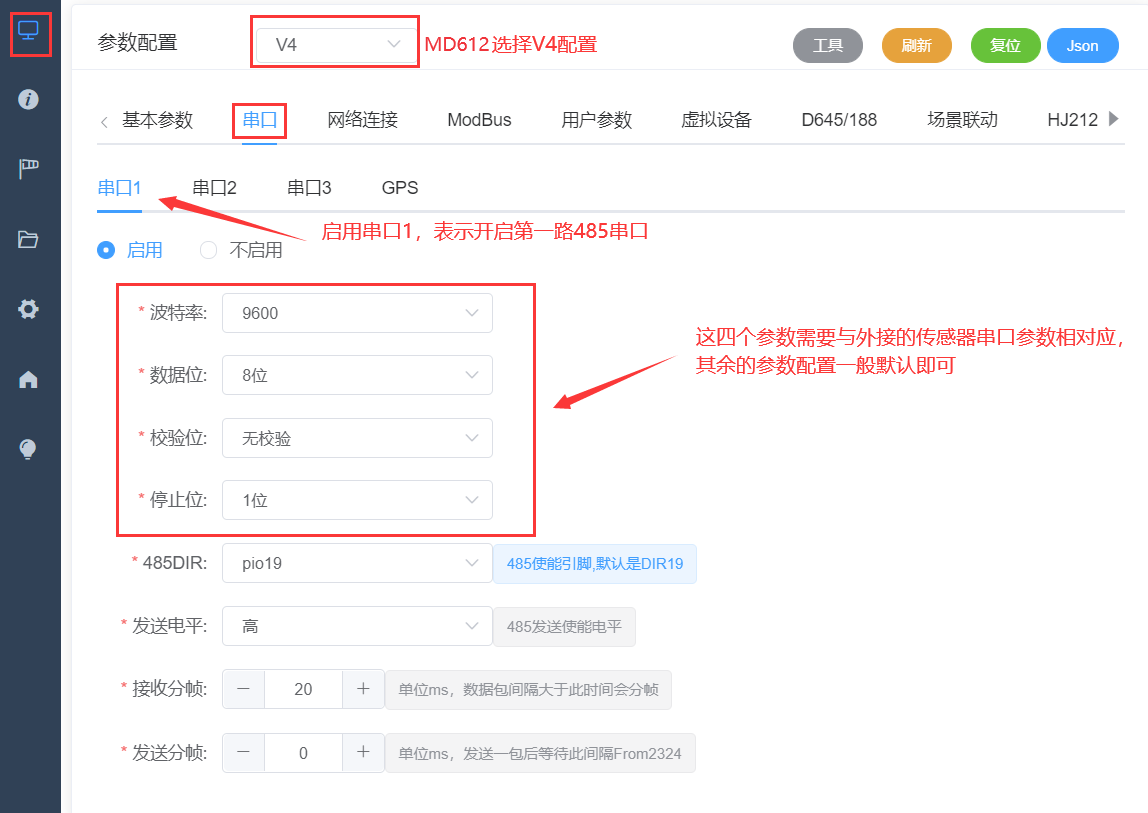The width and height of the screenshot is (1148, 813).
Task: Open settings via the gear sidebar icon
Action: tap(30, 309)
